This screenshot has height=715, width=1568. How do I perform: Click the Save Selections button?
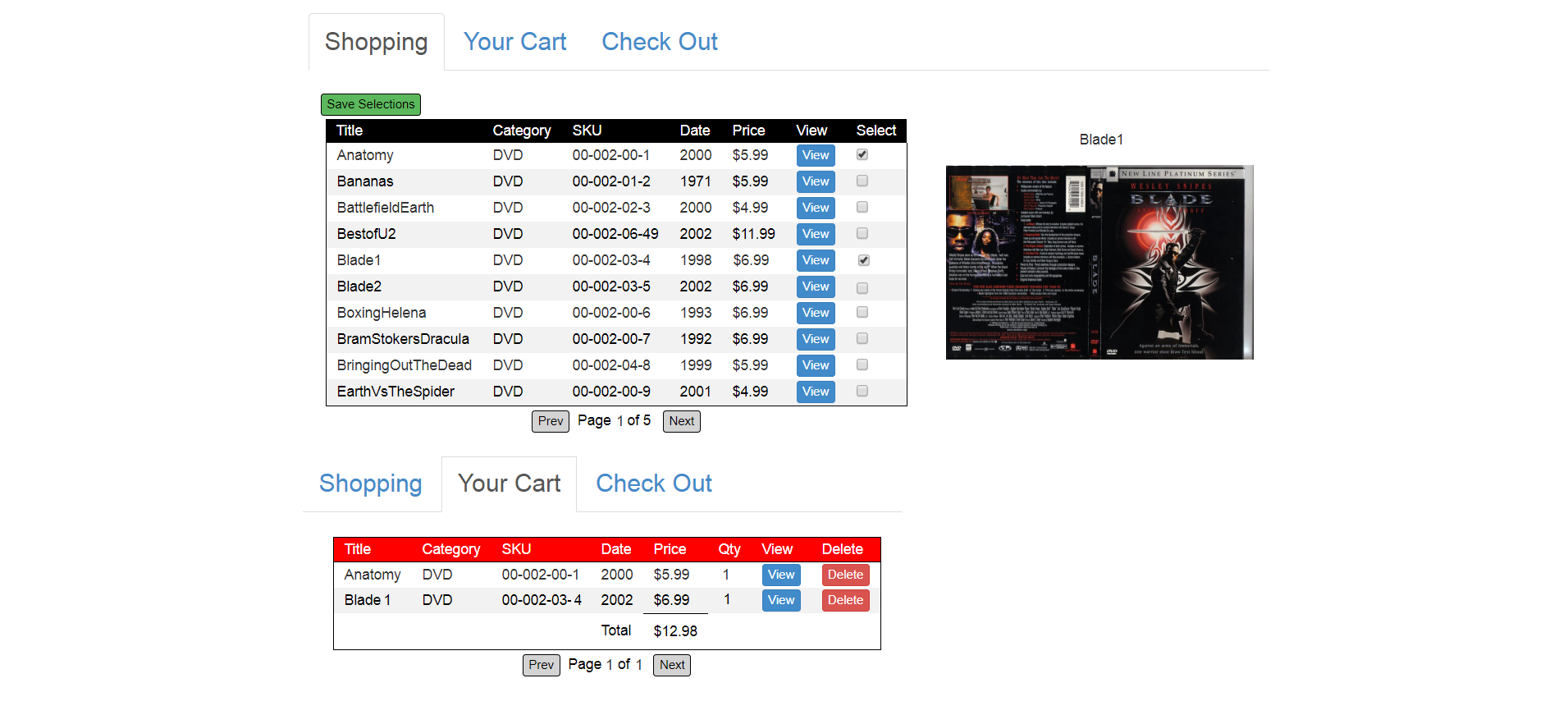click(x=371, y=104)
